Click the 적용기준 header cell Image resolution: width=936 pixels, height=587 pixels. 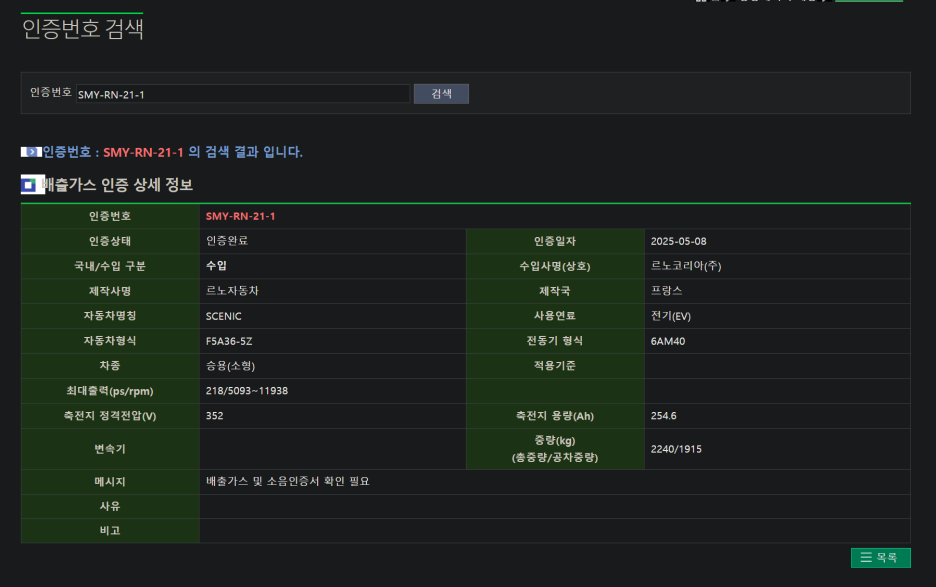click(555, 365)
